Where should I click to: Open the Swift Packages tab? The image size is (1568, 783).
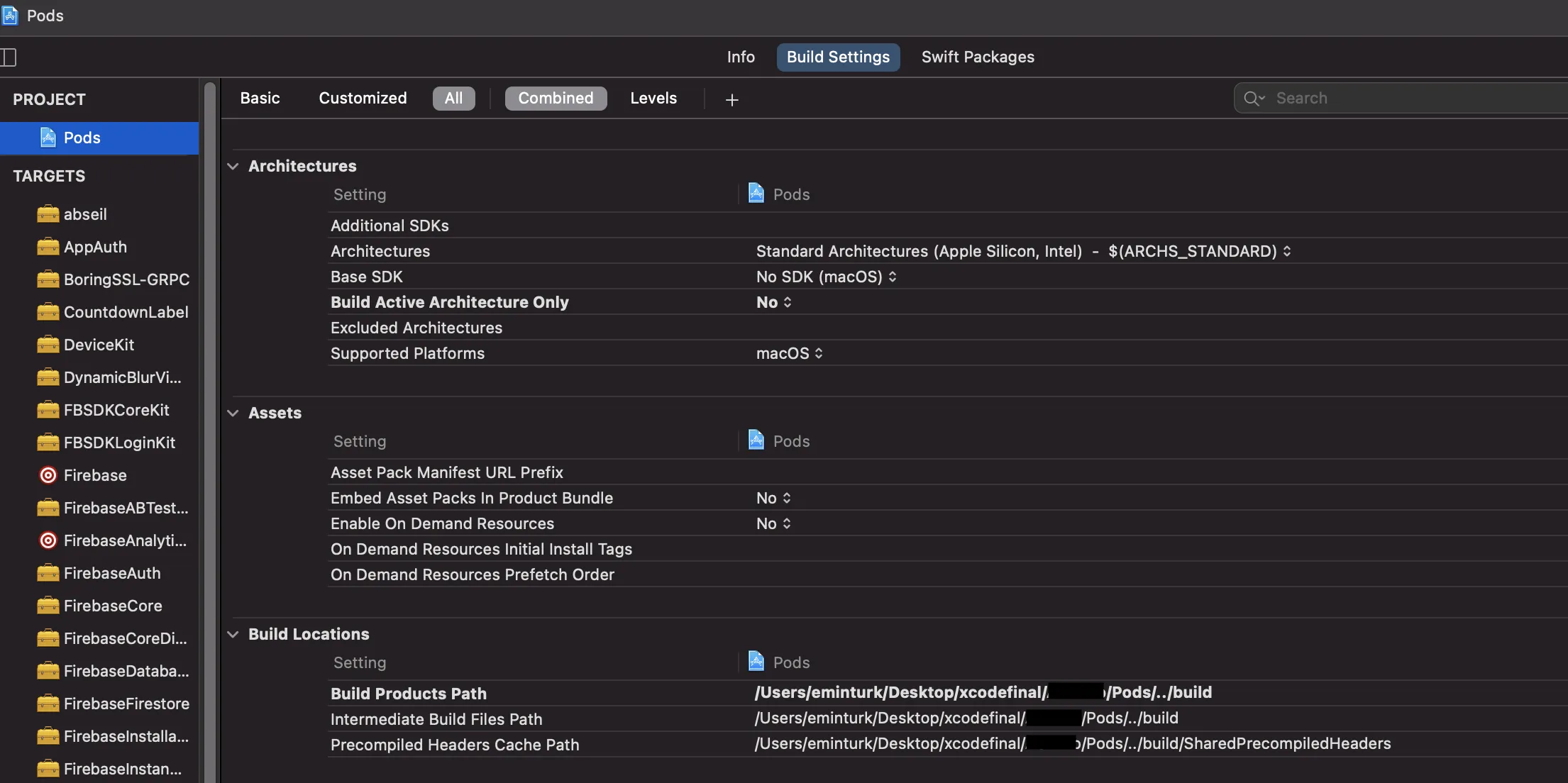977,57
